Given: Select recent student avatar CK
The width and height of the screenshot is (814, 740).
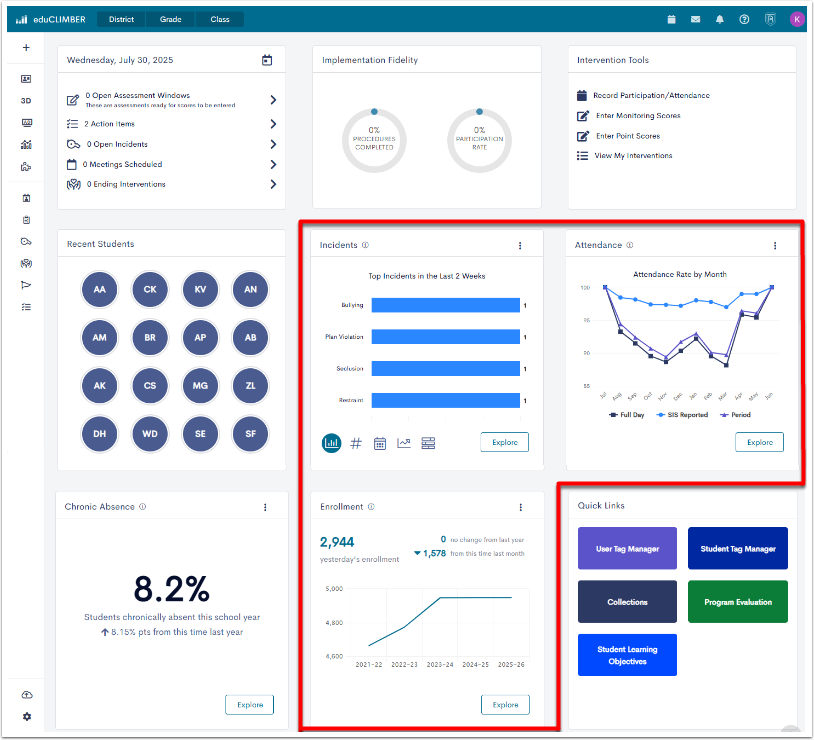Looking at the screenshot, I should pos(150,289).
